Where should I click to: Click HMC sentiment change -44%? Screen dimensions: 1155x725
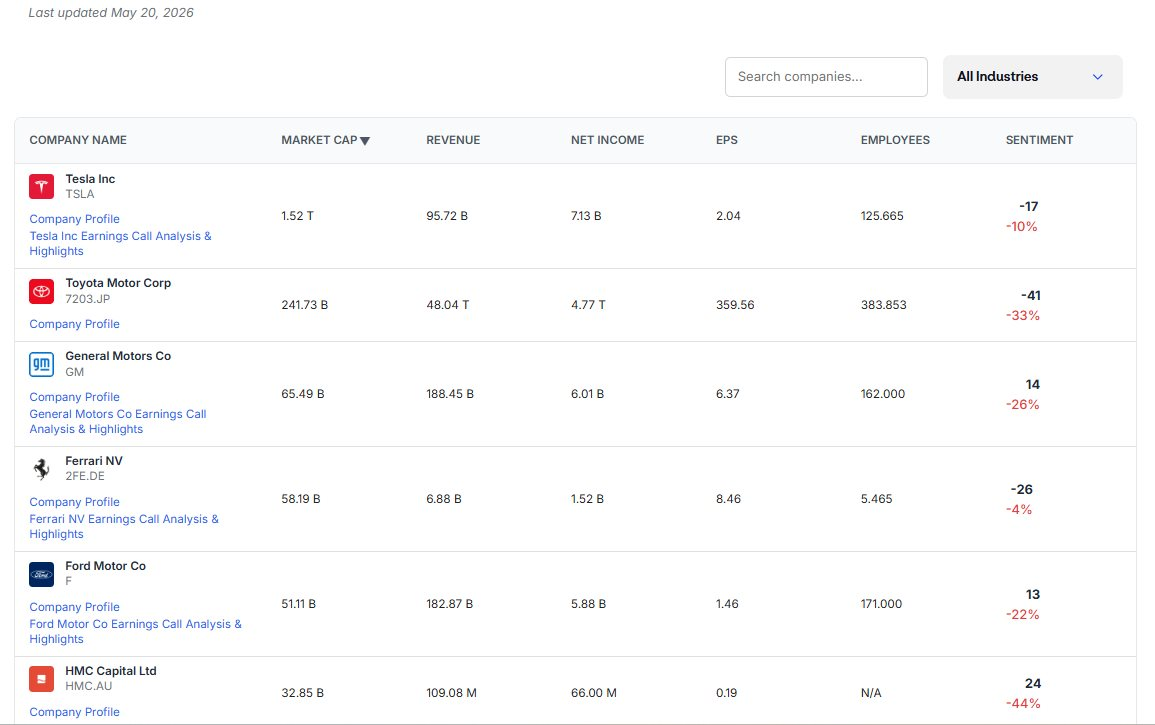(1023, 704)
